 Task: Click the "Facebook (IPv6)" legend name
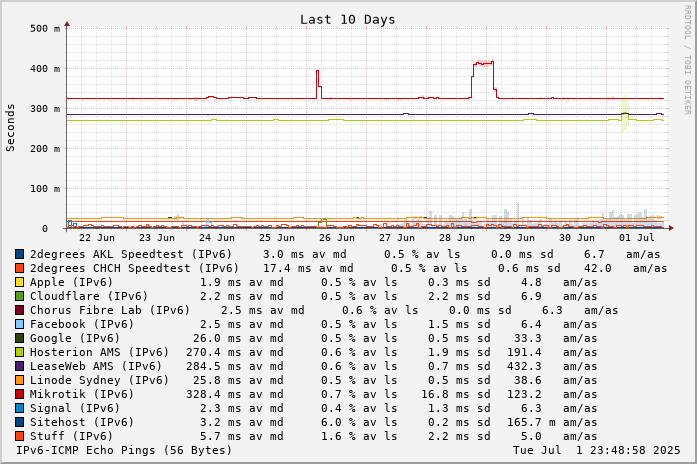82,324
